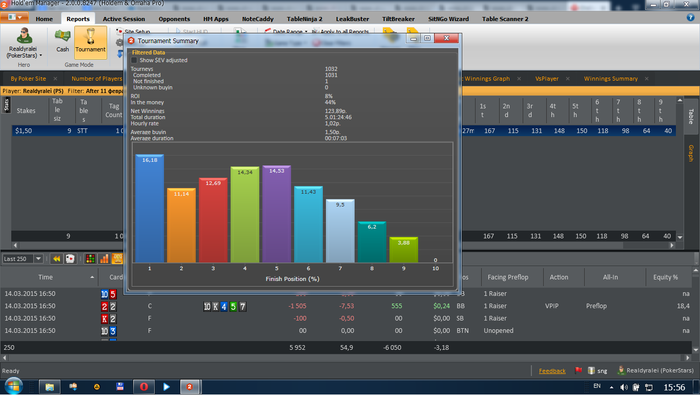
Task: Open the application orb menu button
Action: point(15,17)
